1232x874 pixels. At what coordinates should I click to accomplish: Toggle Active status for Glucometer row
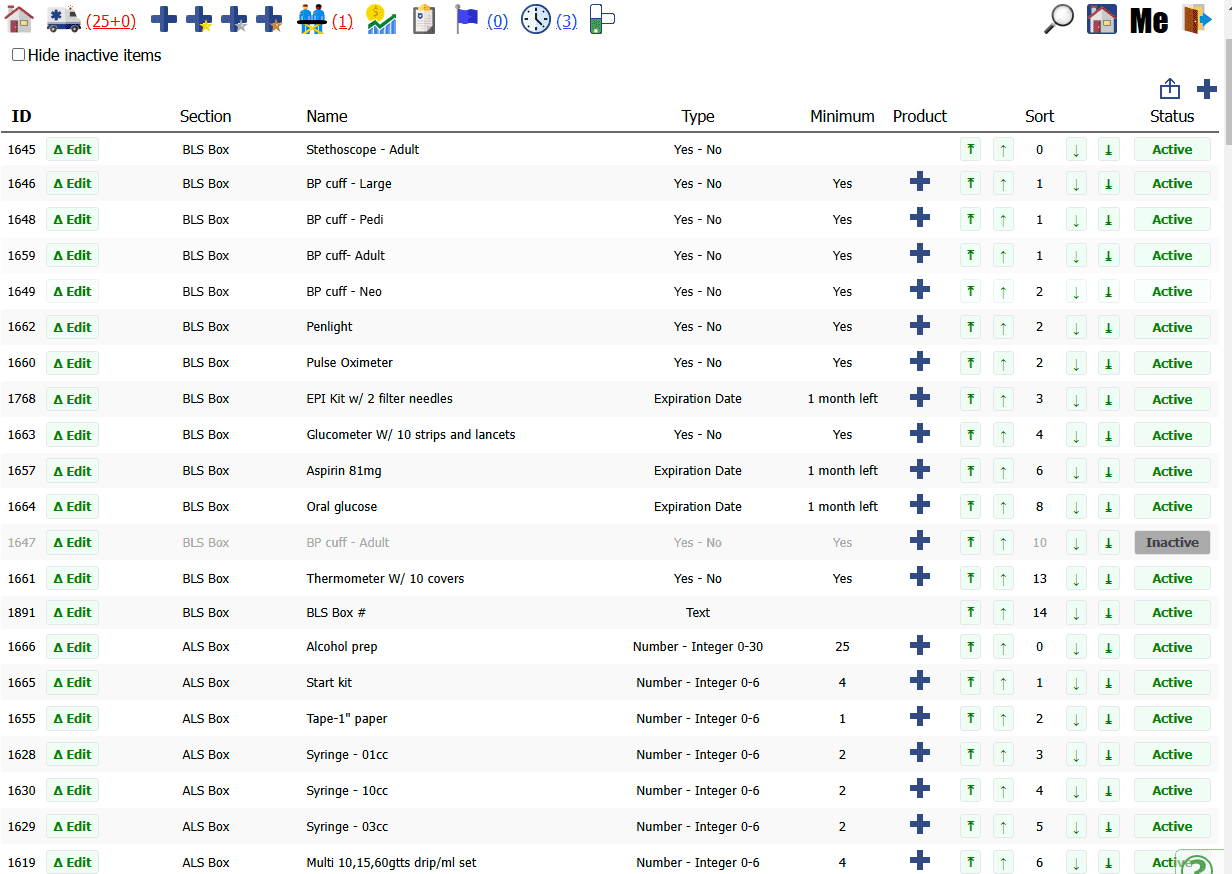pos(1172,435)
